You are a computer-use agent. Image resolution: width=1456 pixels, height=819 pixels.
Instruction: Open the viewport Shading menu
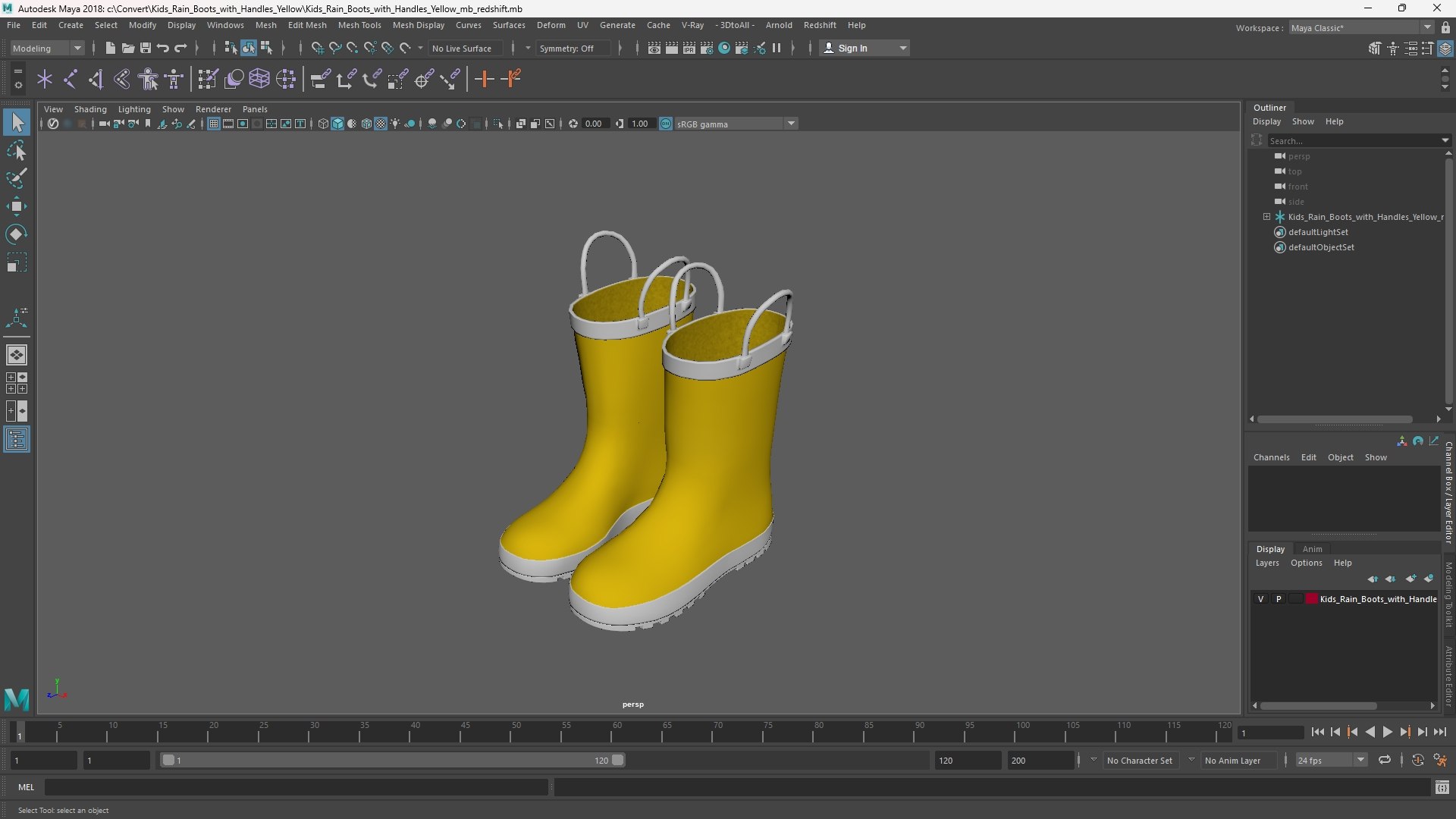pos(90,109)
